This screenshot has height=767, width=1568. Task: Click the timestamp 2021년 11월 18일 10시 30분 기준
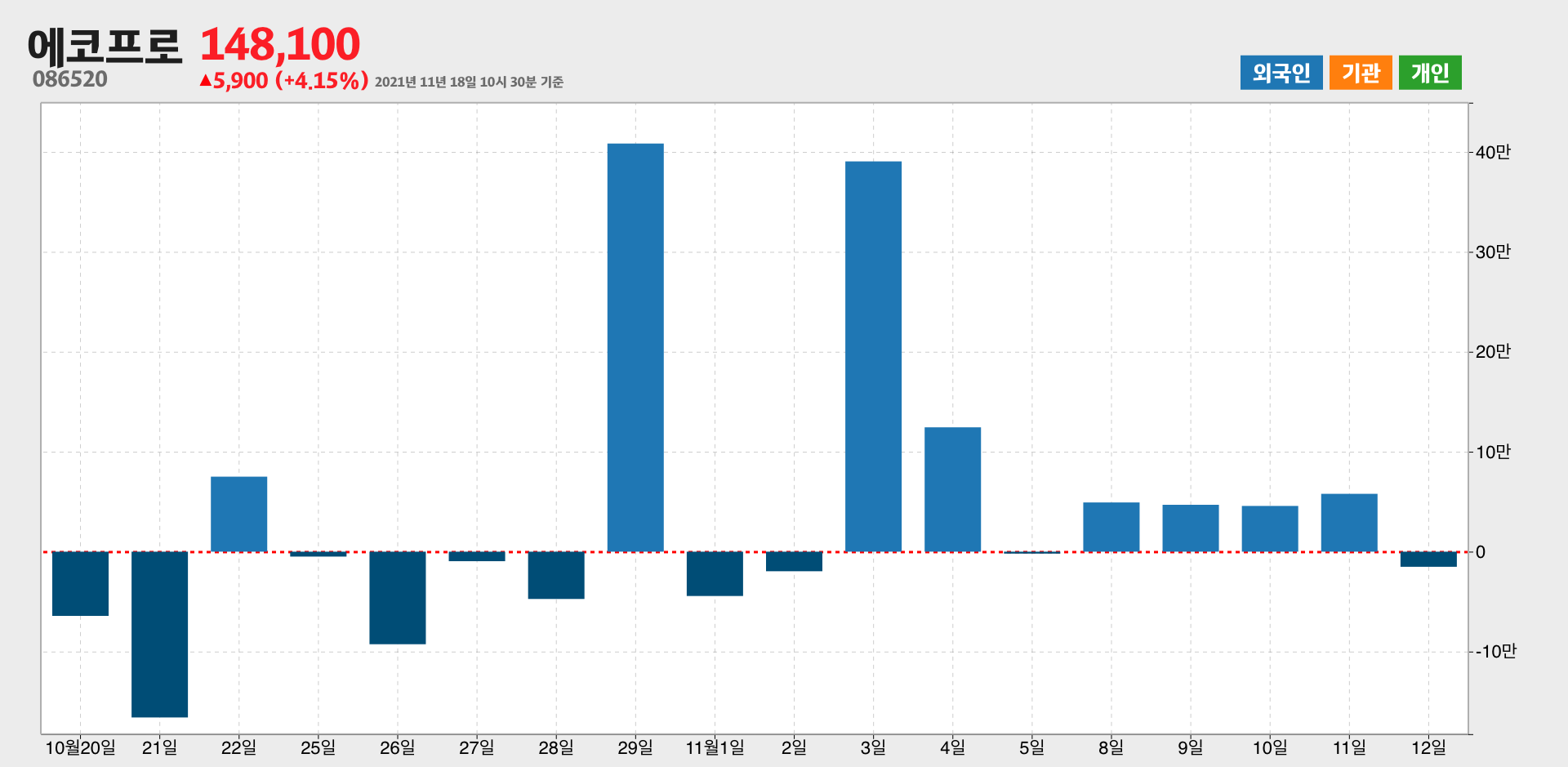(x=469, y=82)
